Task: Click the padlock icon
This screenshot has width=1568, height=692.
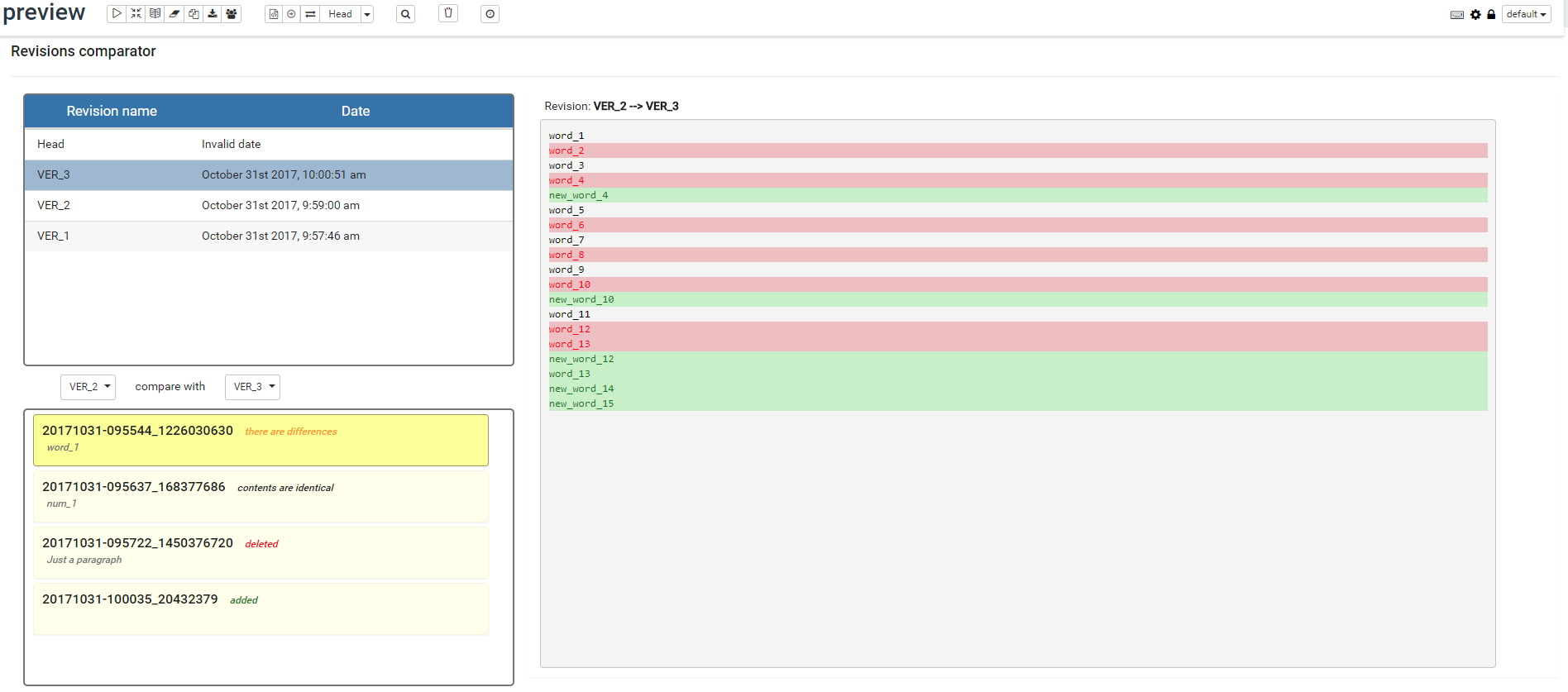Action: click(x=1491, y=14)
